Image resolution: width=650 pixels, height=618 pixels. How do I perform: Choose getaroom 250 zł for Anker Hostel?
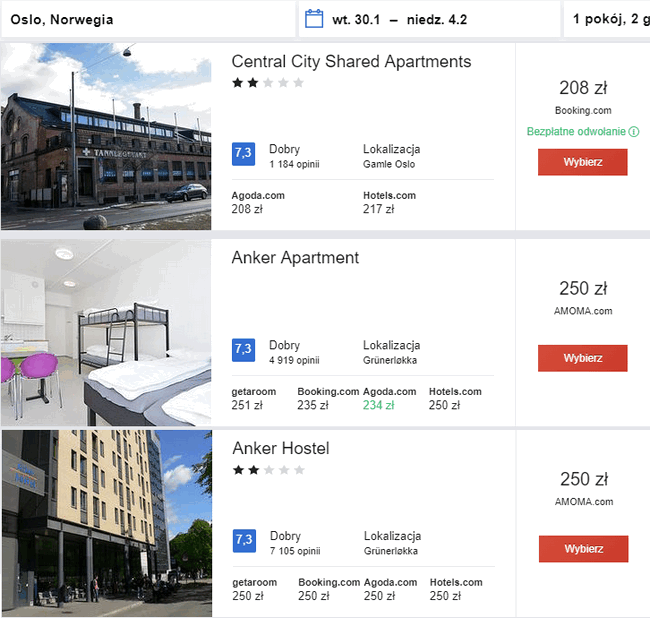click(255, 589)
